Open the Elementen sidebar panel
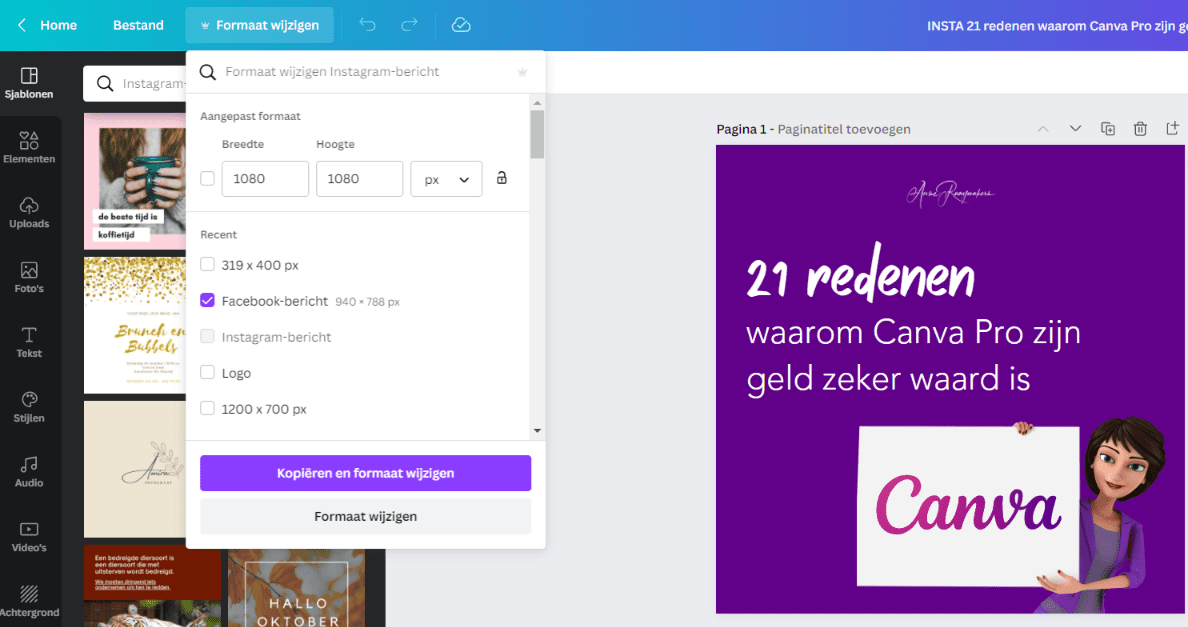 [29, 148]
